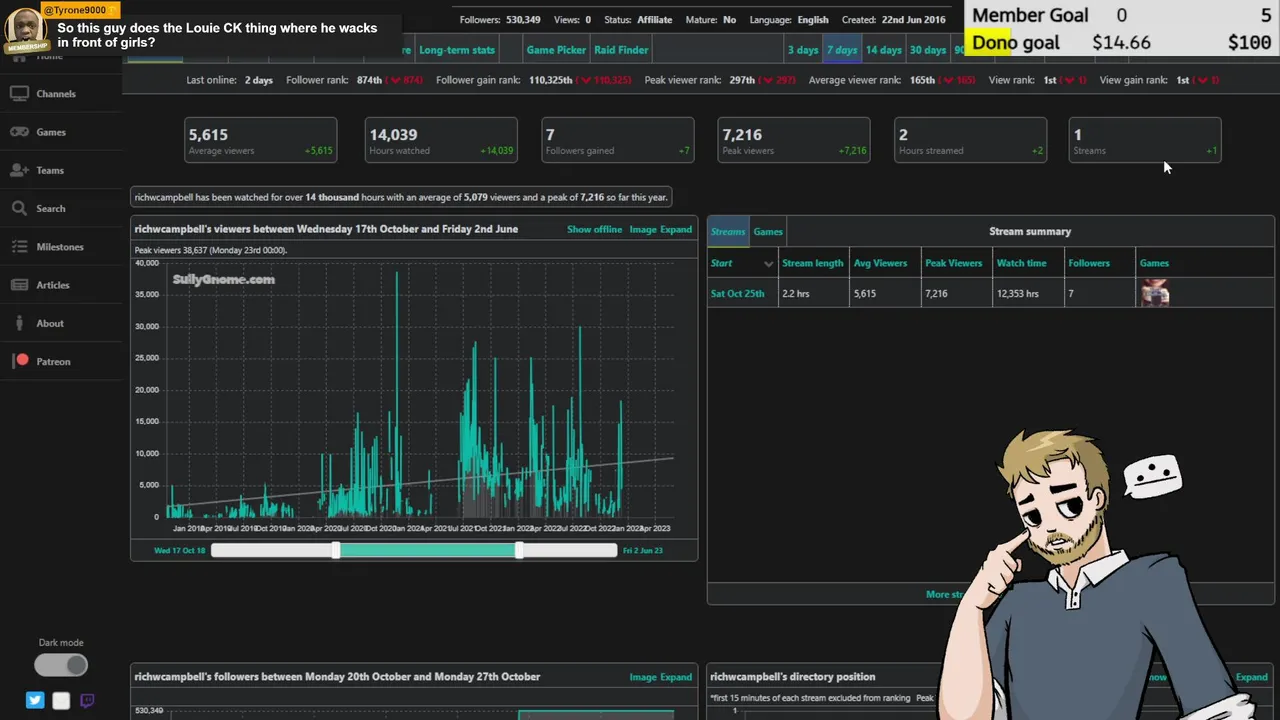Grab the left handle of date range slider
This screenshot has height=720, width=1280.
tap(336, 550)
